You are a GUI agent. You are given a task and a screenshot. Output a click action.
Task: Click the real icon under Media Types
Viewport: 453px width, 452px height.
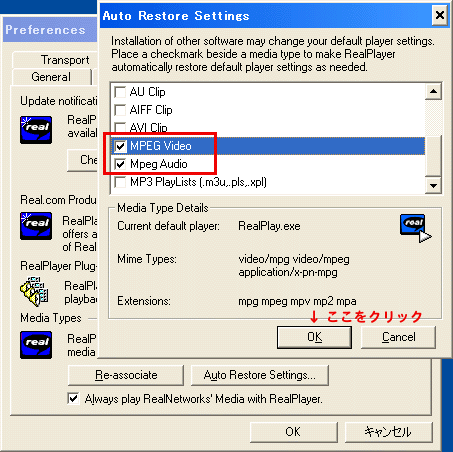36,345
